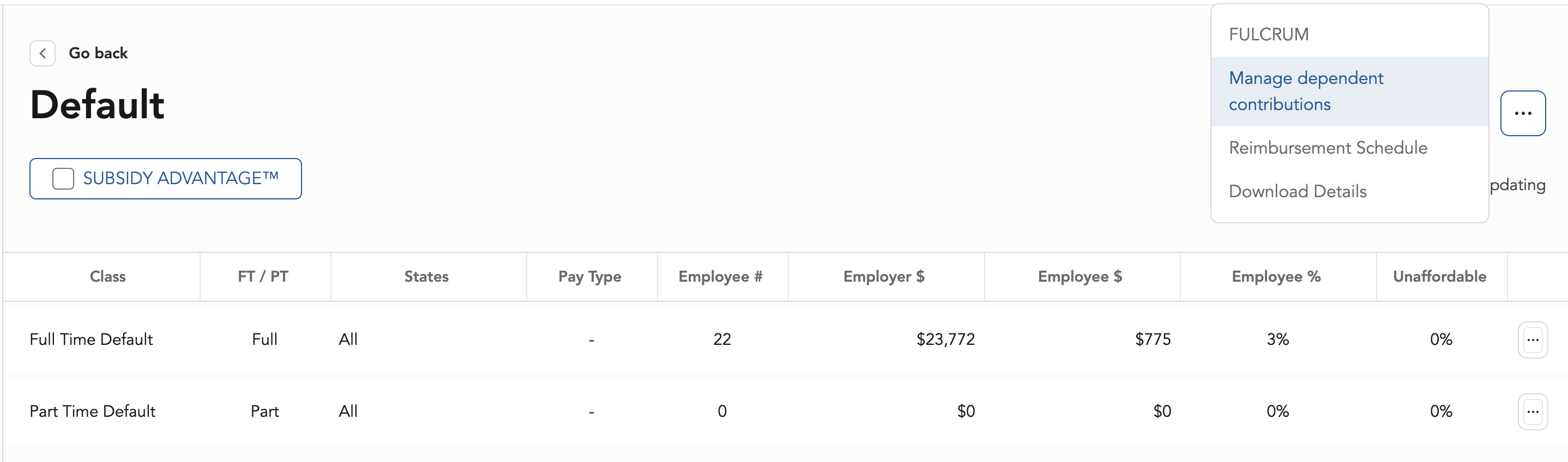Click the Unaffordable column header
1568x462 pixels.
(x=1439, y=277)
